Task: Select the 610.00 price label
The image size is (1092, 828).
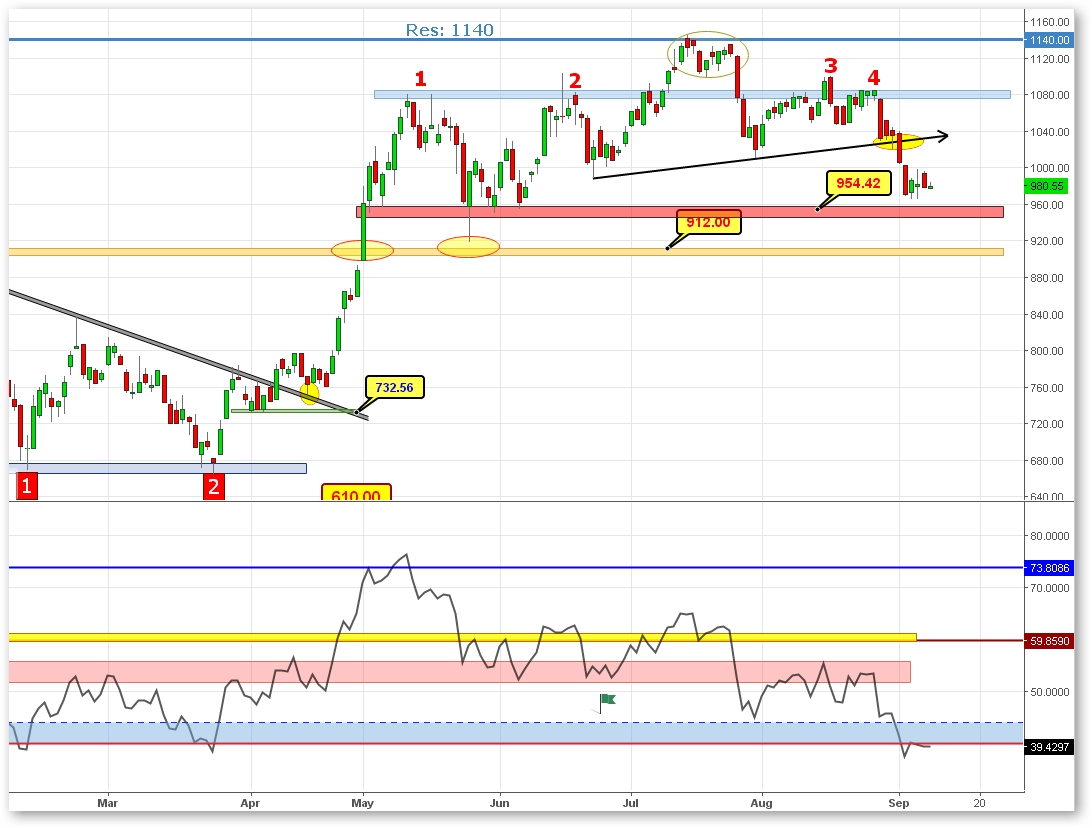Action: click(356, 494)
